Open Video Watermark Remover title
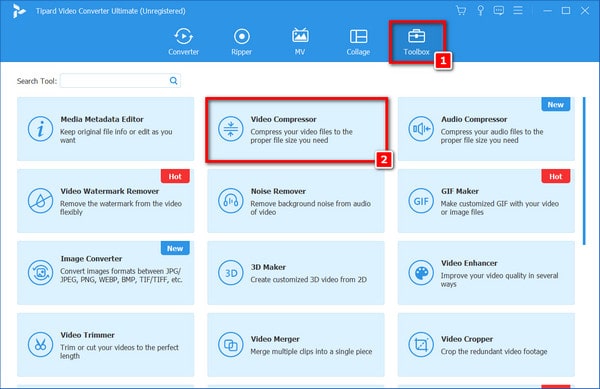Screen dimensions: 600x389 pos(109,191)
